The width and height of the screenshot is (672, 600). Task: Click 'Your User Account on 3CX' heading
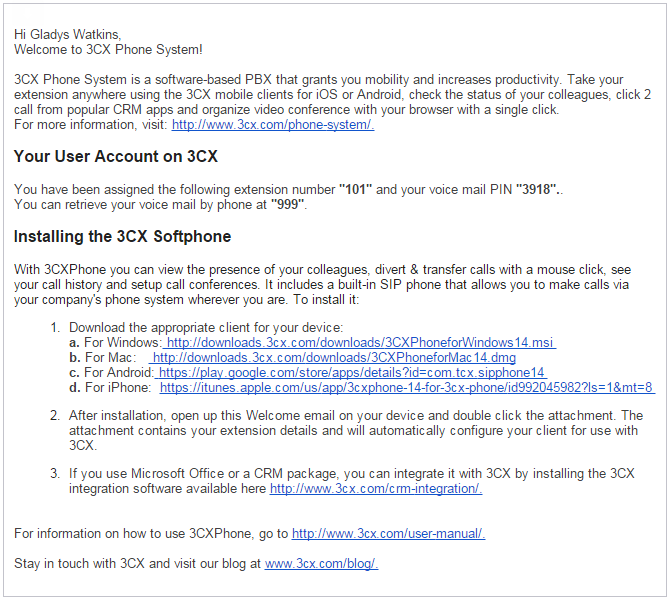tap(116, 156)
